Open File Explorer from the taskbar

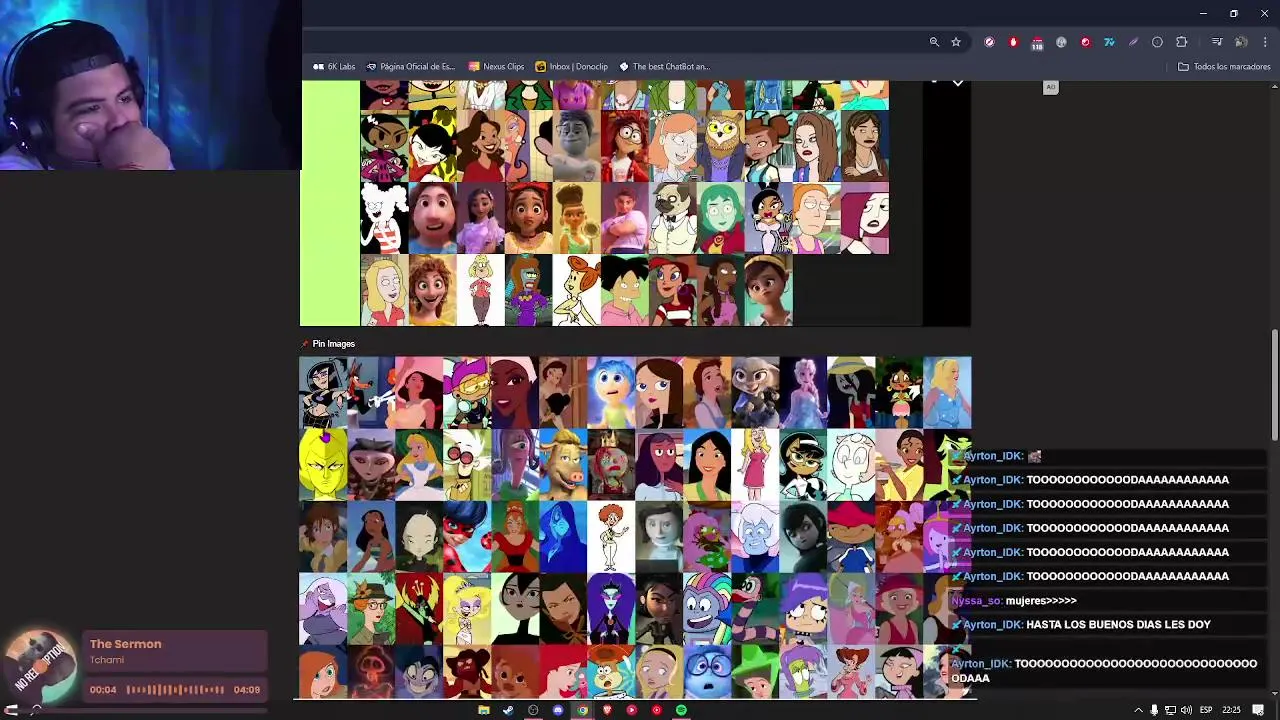(484, 710)
